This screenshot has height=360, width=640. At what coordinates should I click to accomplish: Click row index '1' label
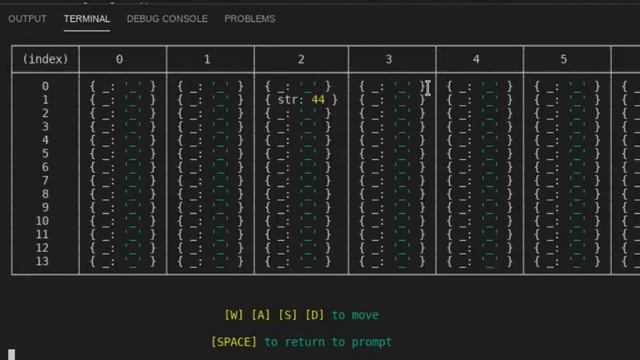(45, 100)
